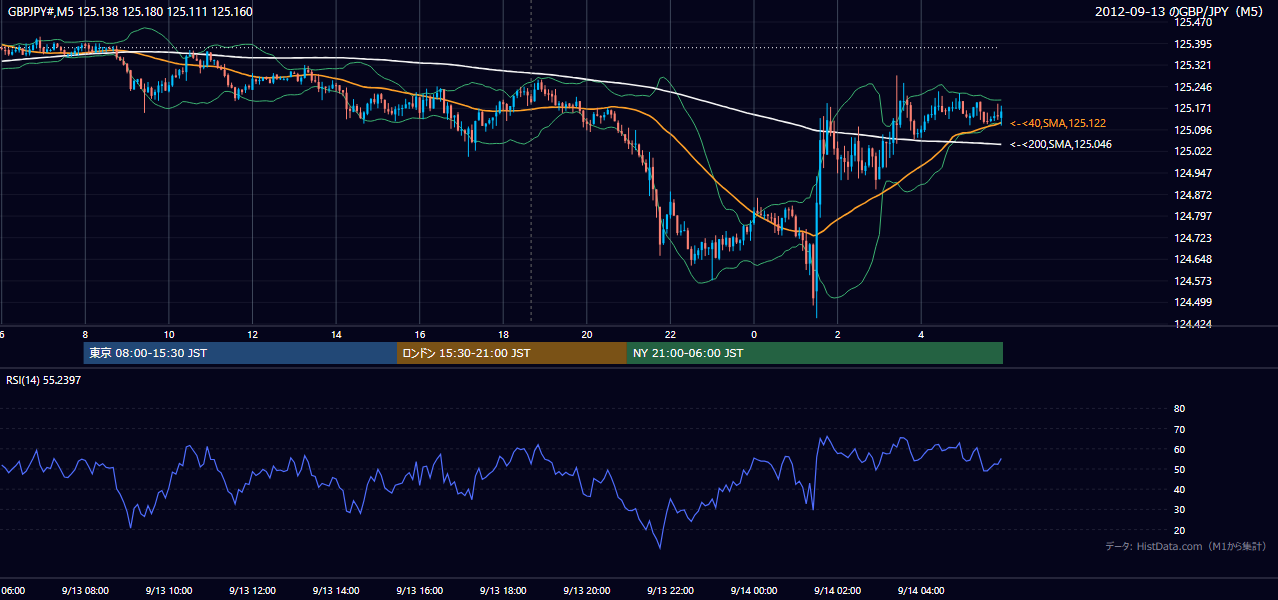Click the 9/13 12:00 time axis label
Viewport: 1278px width, 600px height.
click(x=252, y=591)
